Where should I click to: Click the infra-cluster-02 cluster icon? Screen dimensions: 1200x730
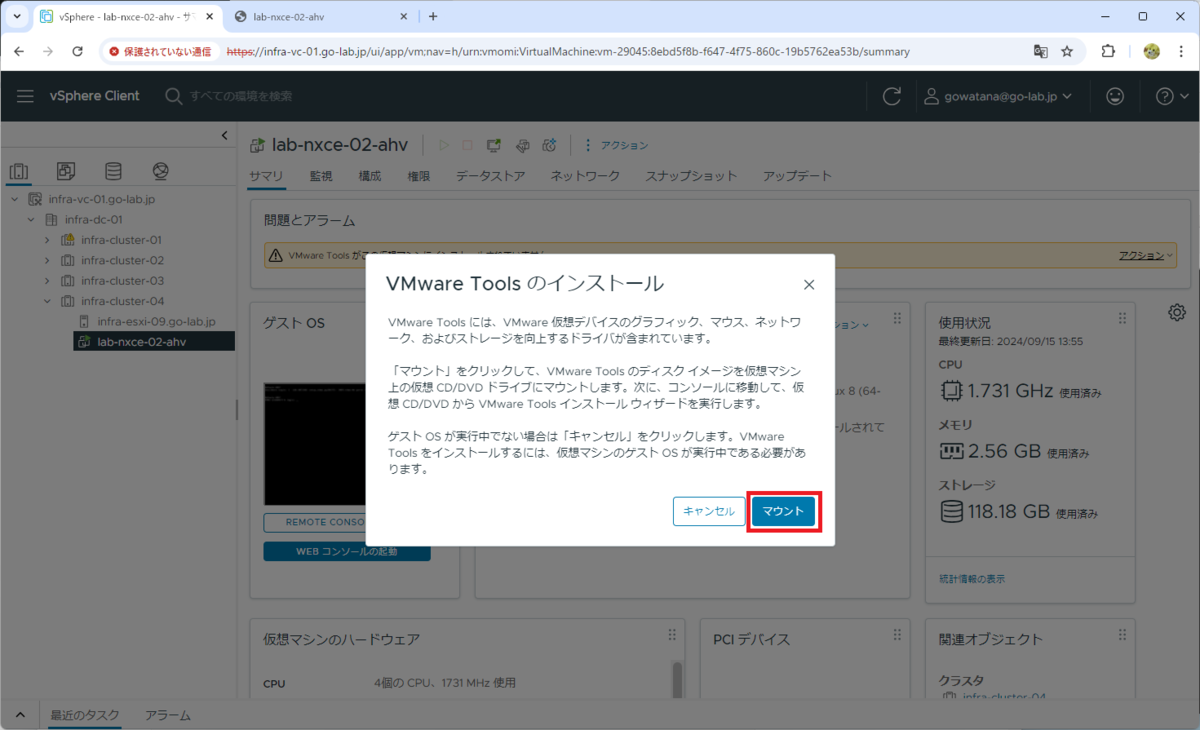point(68,260)
